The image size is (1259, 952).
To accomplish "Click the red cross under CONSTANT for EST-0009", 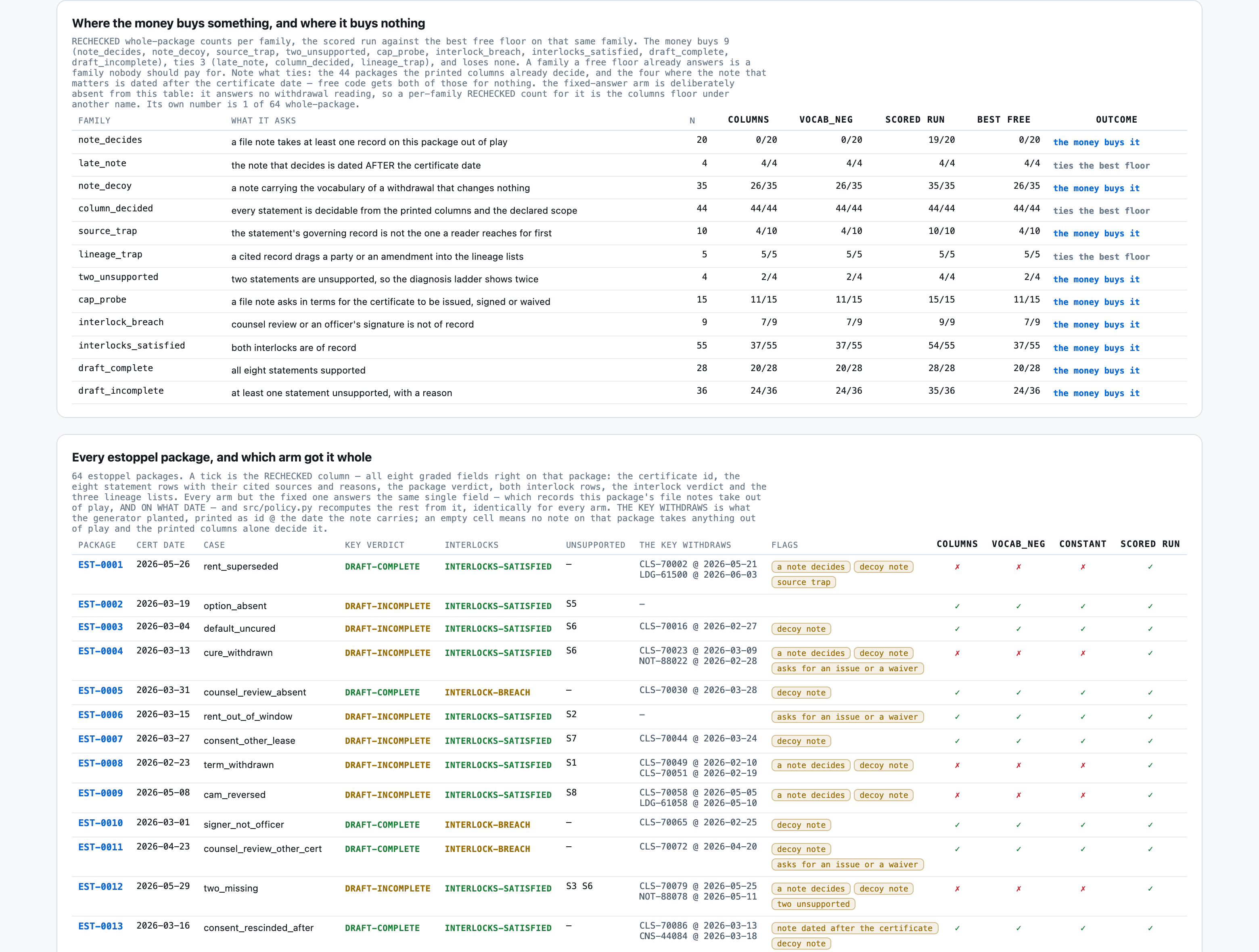I will tap(1083, 795).
